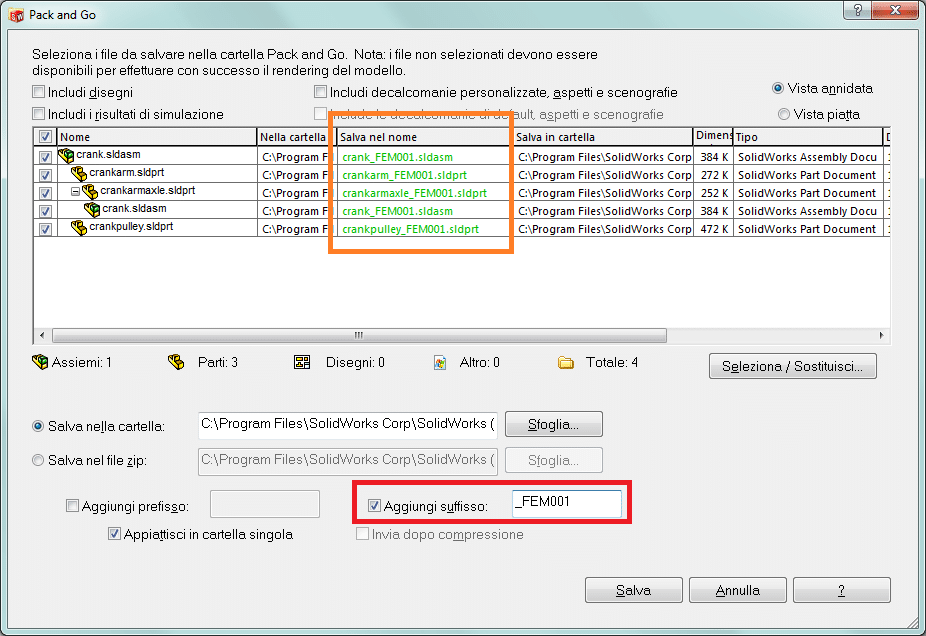Click the Disegni drawings count icon
The height and width of the screenshot is (636, 926).
tap(302, 362)
